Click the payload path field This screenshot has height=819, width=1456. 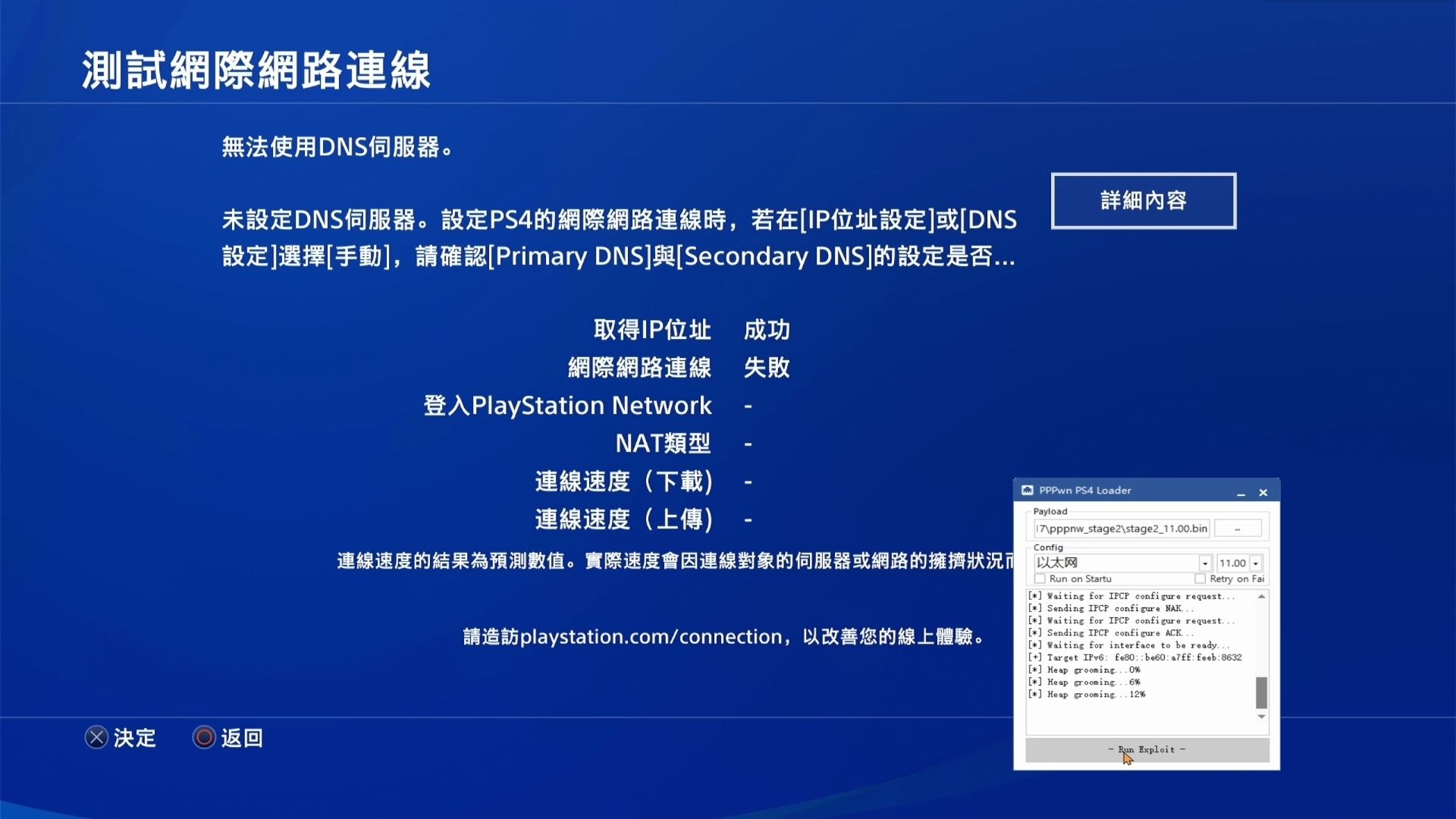click(1122, 529)
